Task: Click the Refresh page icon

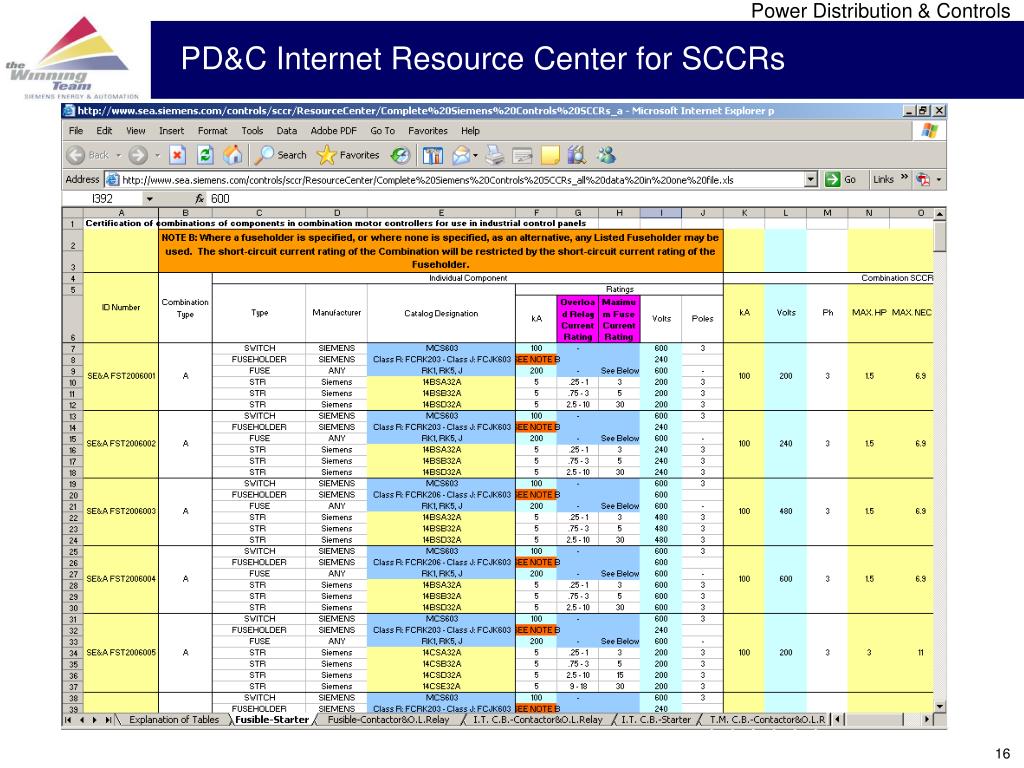Action: click(205, 155)
